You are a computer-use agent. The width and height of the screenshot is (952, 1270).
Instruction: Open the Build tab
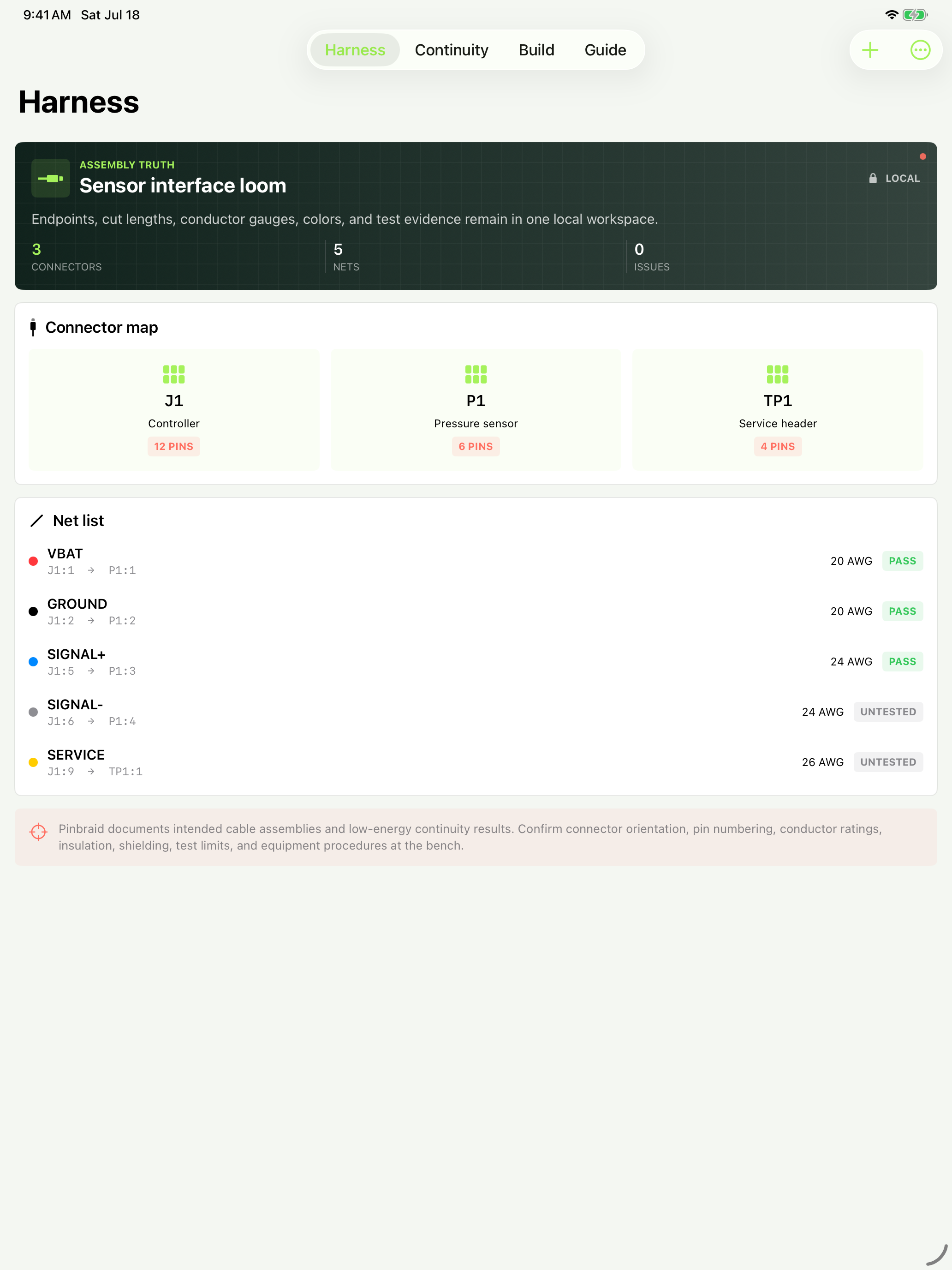pyautogui.click(x=536, y=50)
